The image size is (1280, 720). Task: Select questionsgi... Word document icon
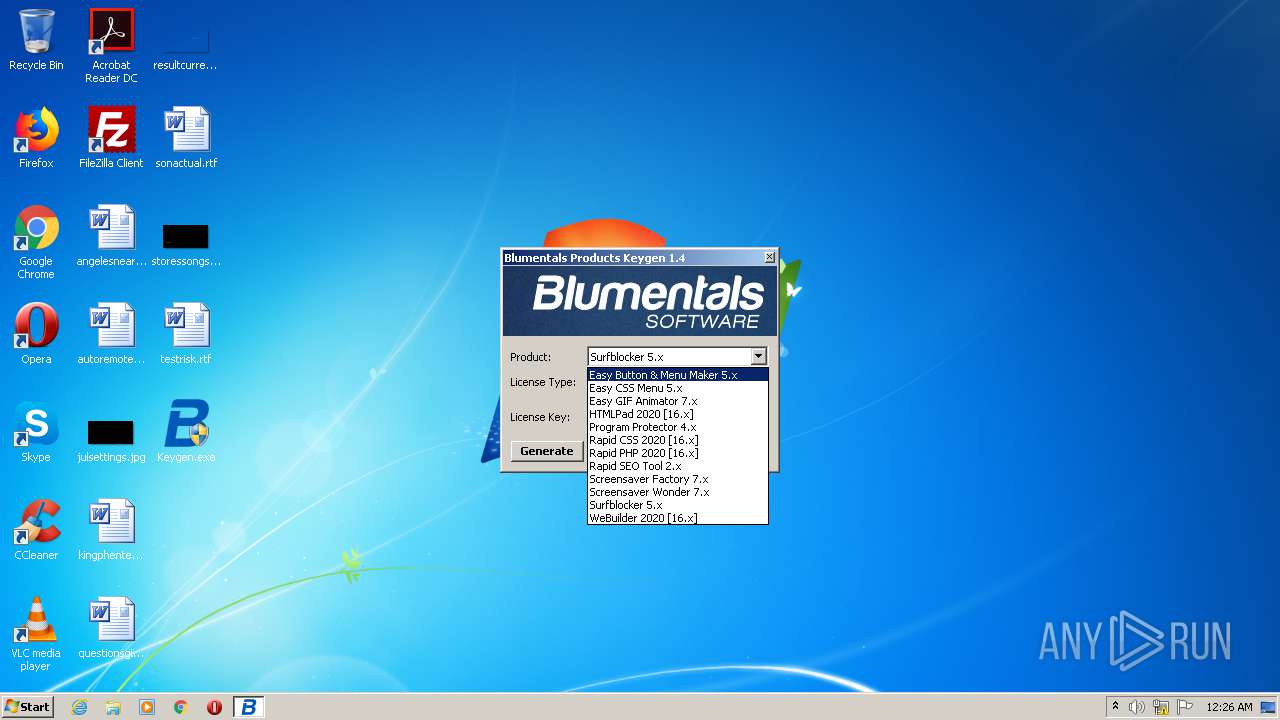[111, 628]
